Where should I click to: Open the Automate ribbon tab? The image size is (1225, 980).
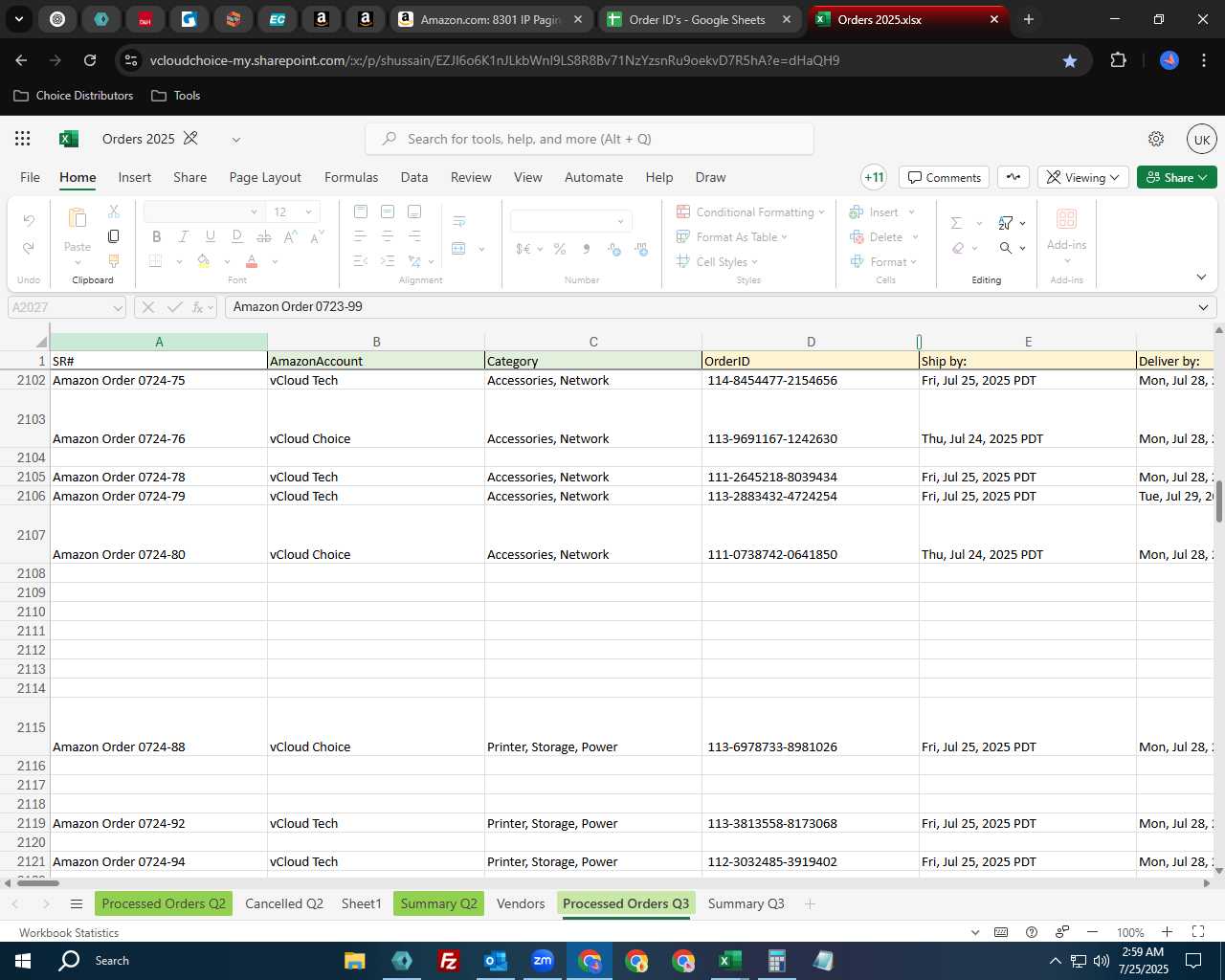coord(593,177)
